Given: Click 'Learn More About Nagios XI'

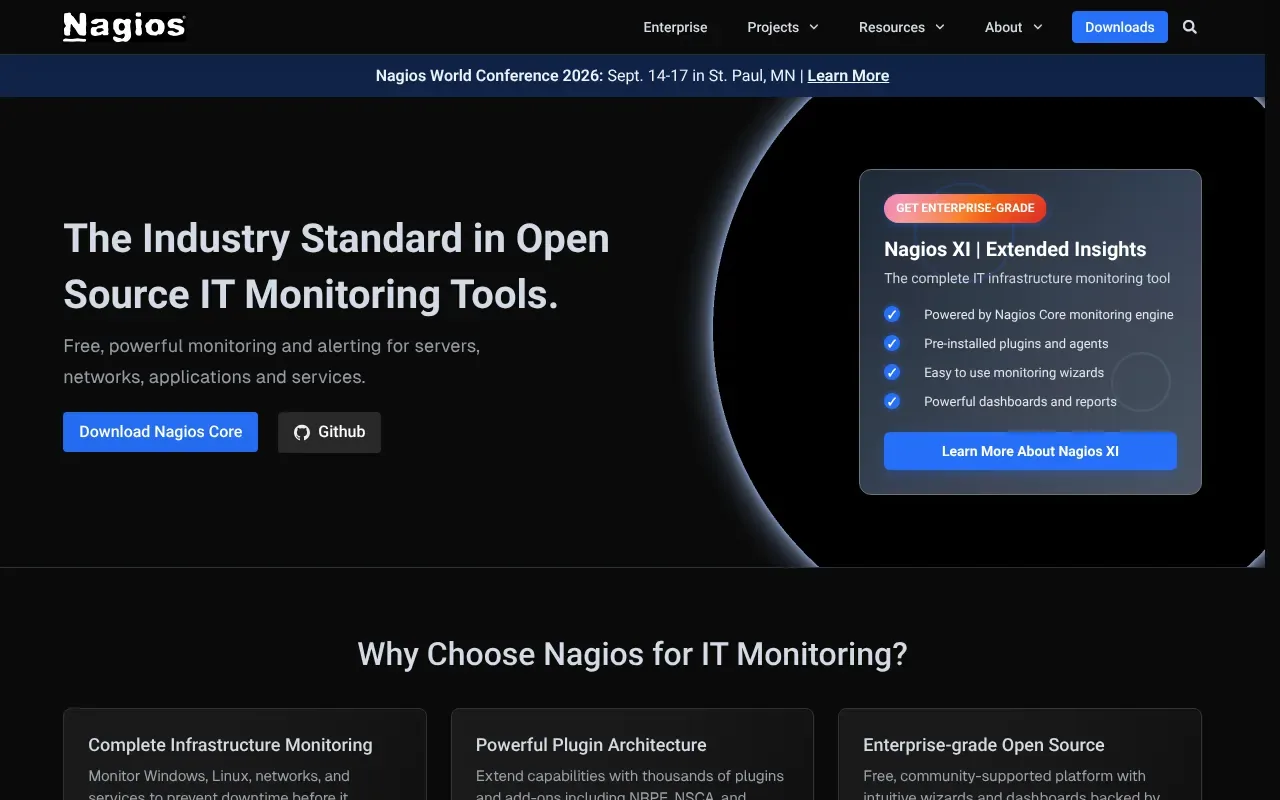Looking at the screenshot, I should [x=1029, y=451].
